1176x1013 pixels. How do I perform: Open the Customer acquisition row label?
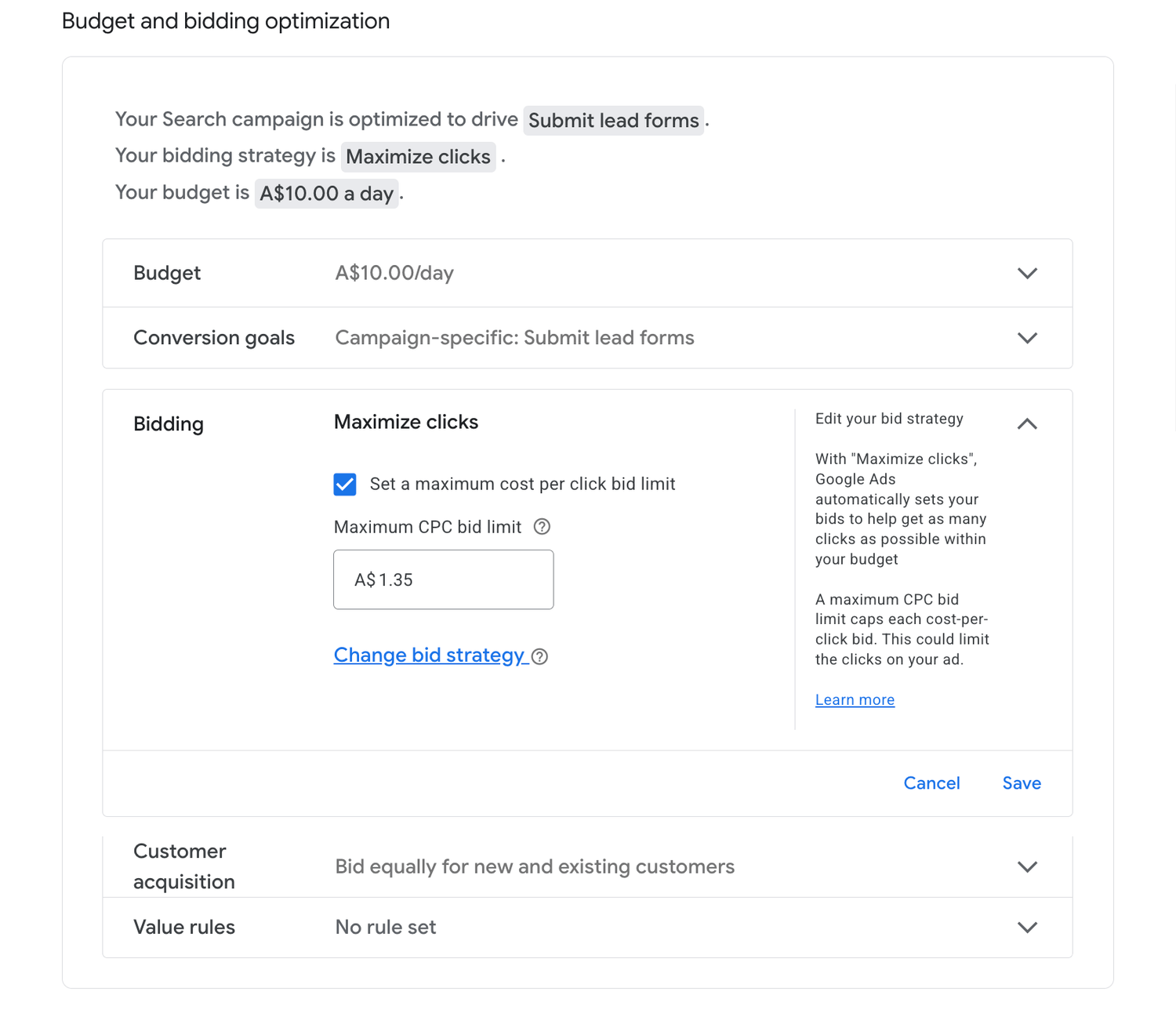coord(184,866)
